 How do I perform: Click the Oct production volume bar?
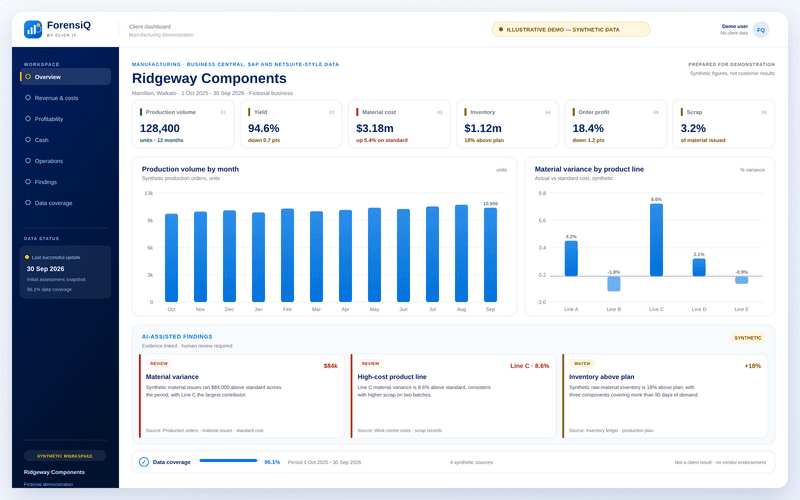tap(171, 258)
